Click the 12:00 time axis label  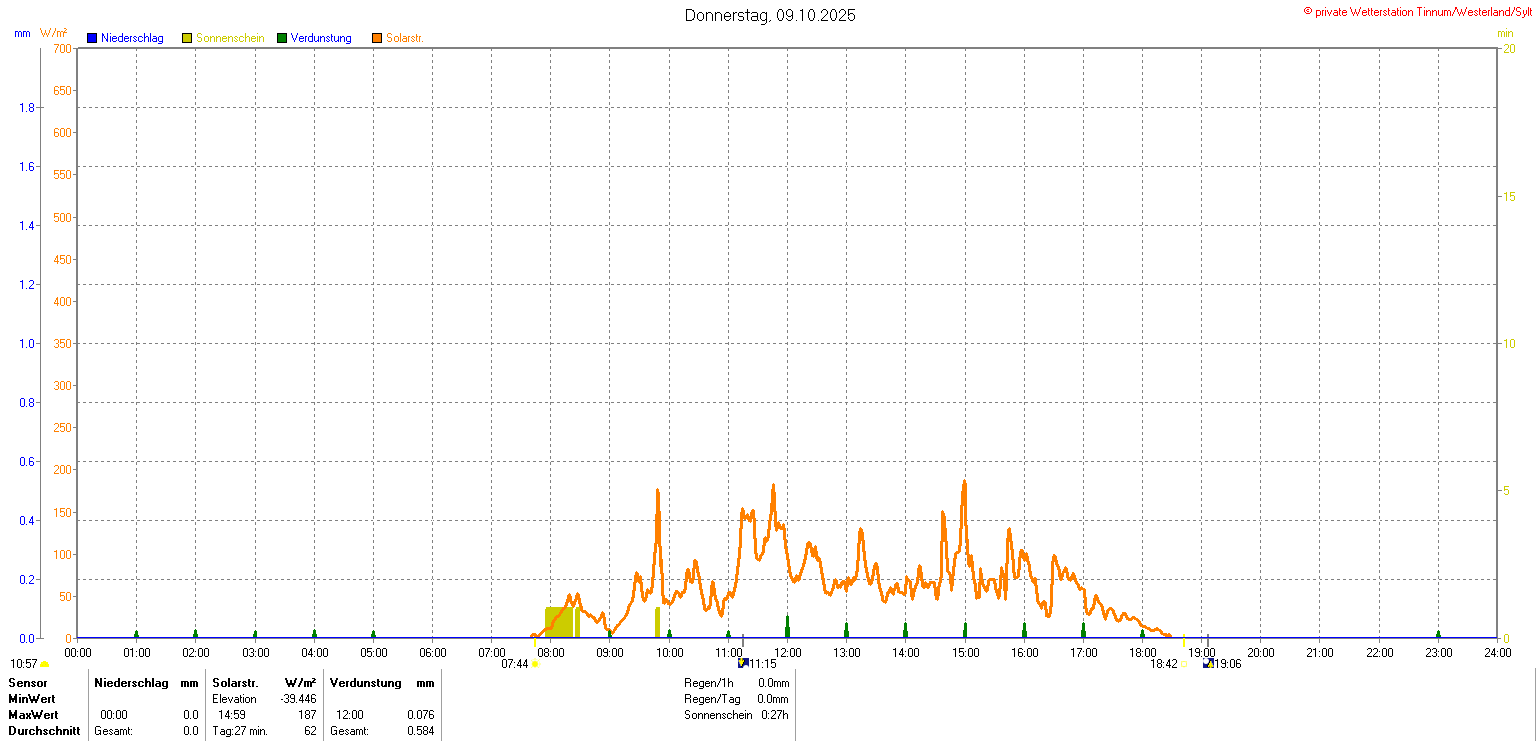[x=788, y=653]
